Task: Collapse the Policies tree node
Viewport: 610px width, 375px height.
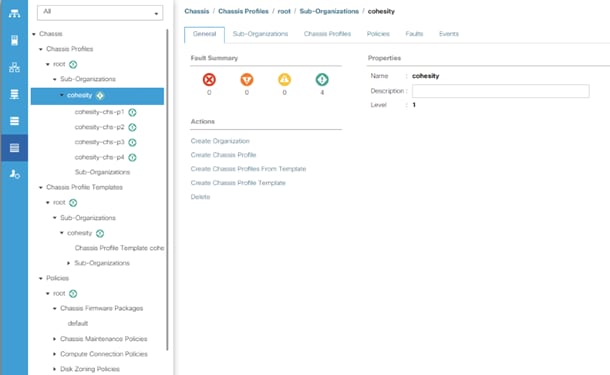Action: [x=41, y=279]
